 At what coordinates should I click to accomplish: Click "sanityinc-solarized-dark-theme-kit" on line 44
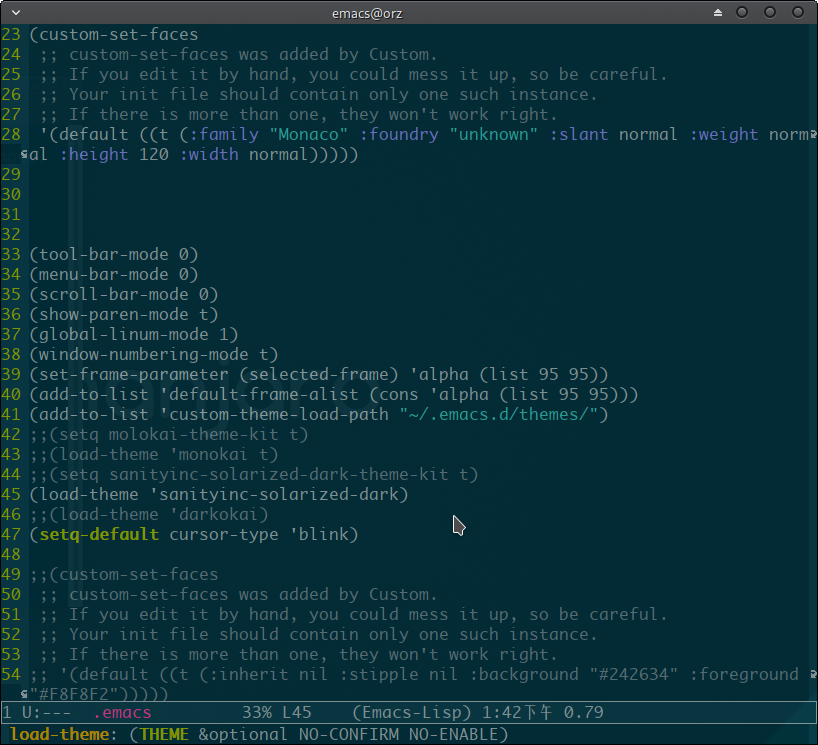pos(279,474)
